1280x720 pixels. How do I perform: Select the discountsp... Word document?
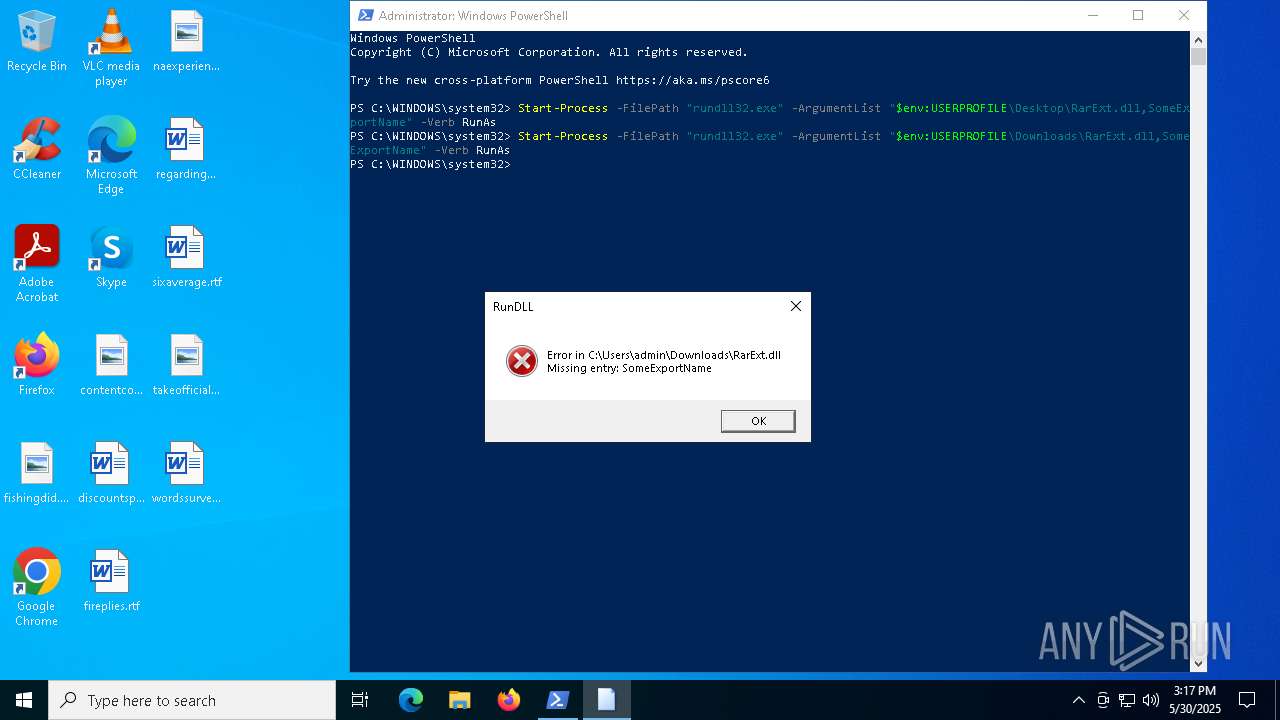click(111, 472)
